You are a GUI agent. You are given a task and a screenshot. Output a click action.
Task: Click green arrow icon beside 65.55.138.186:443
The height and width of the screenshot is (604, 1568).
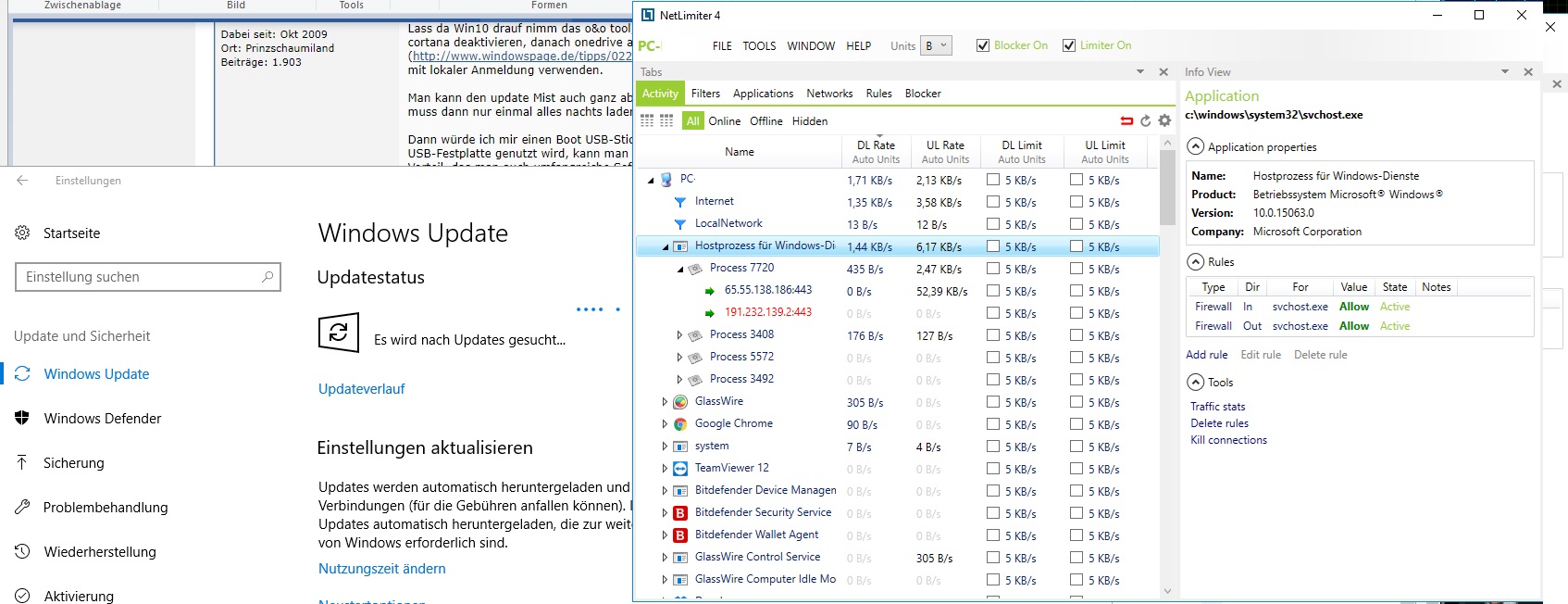pos(710,291)
